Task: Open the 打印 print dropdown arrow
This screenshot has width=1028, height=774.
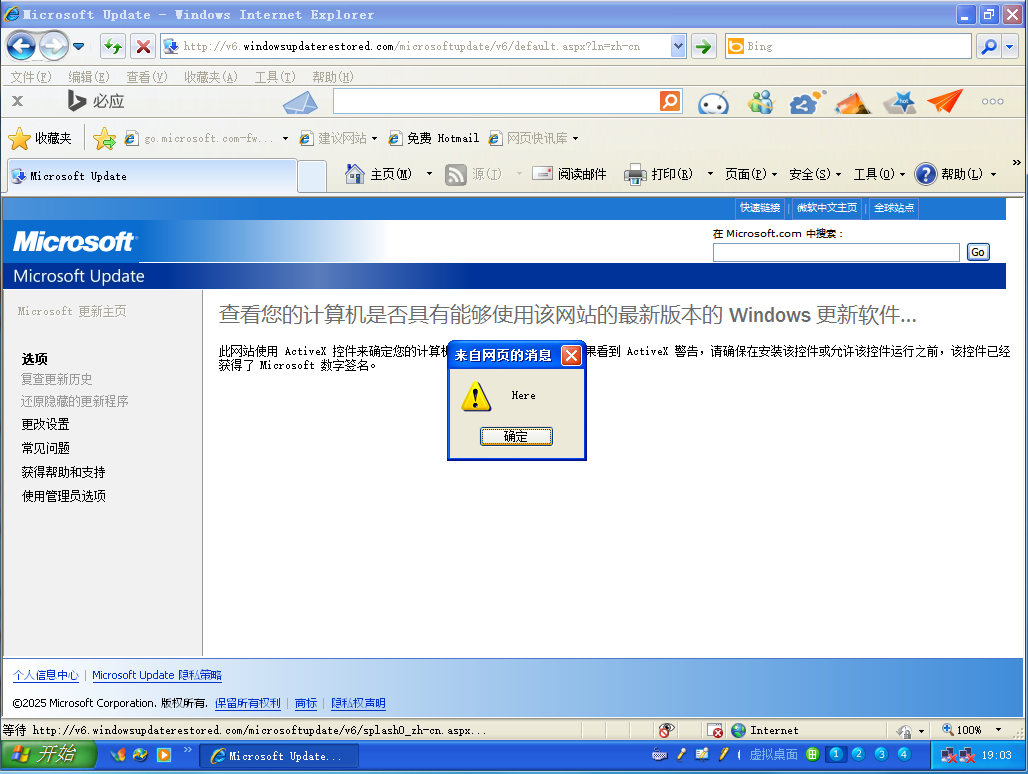Action: point(710,174)
